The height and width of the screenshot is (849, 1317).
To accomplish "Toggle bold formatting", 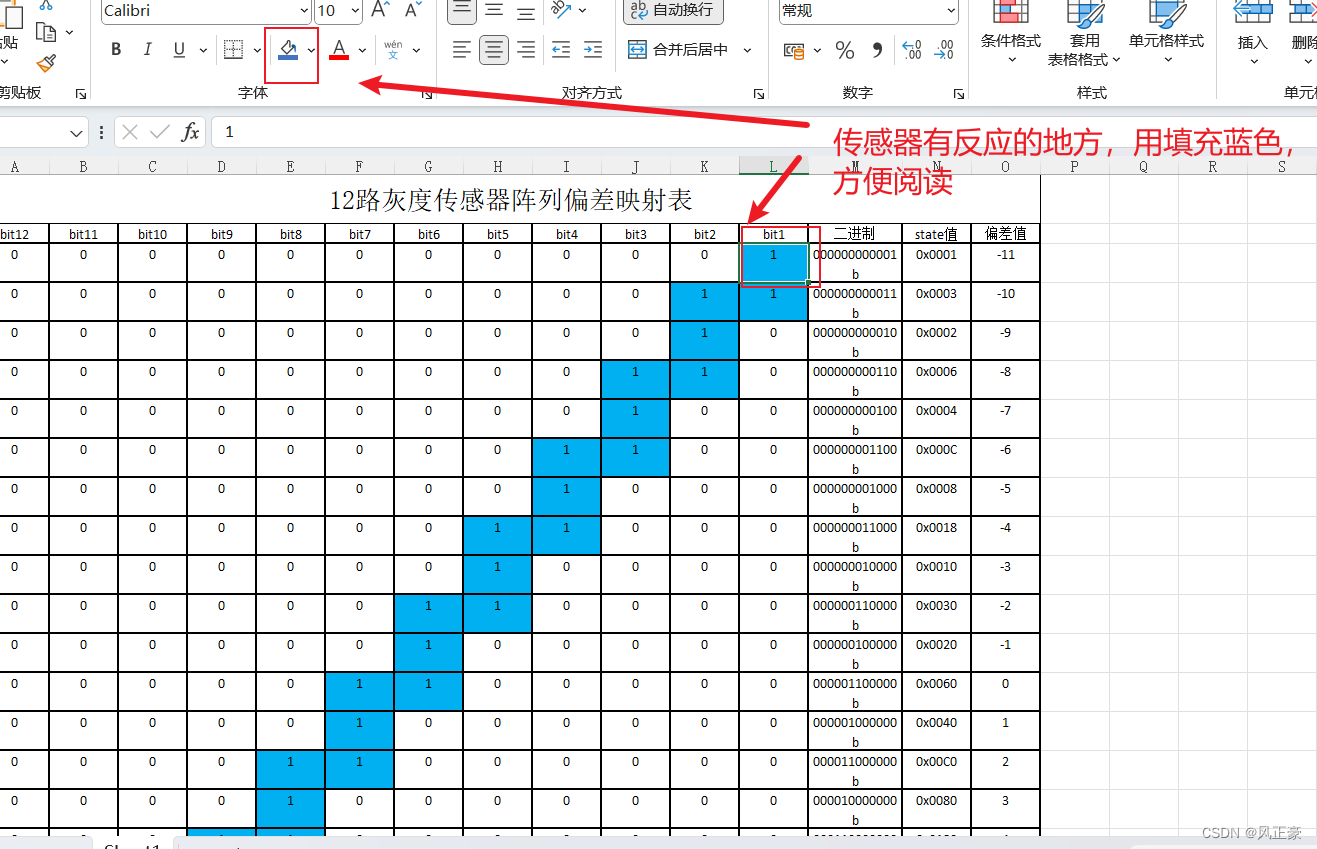I will click(x=116, y=50).
